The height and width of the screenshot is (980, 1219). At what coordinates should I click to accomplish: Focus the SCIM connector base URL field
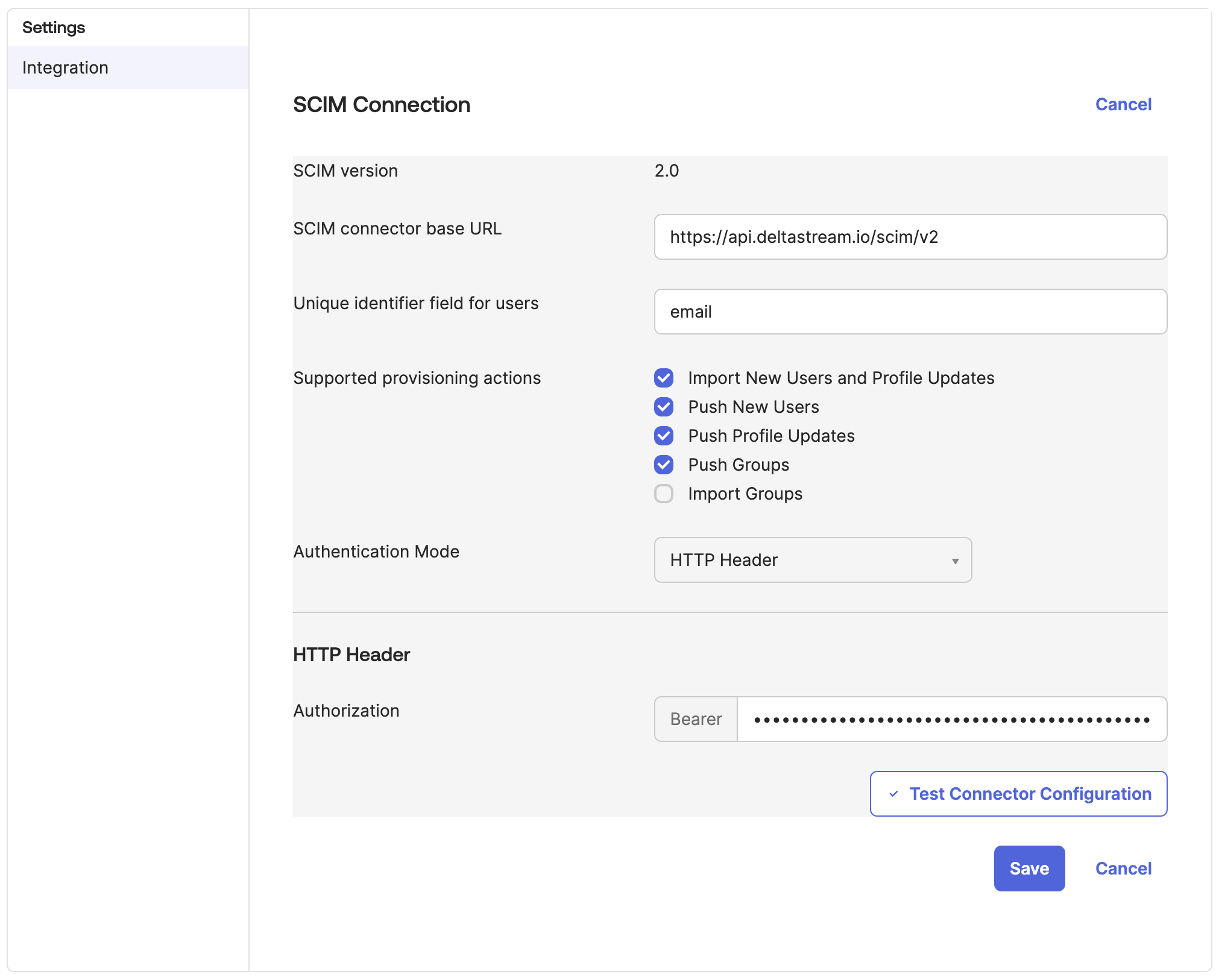click(910, 237)
